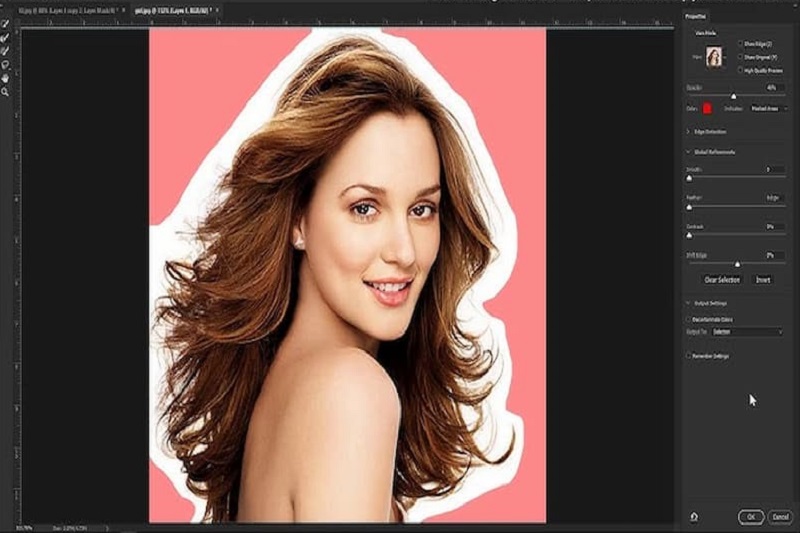Viewport: 800px width, 533px height.
Task: Open the Indicates Masked Areas dropdown
Action: 768,109
